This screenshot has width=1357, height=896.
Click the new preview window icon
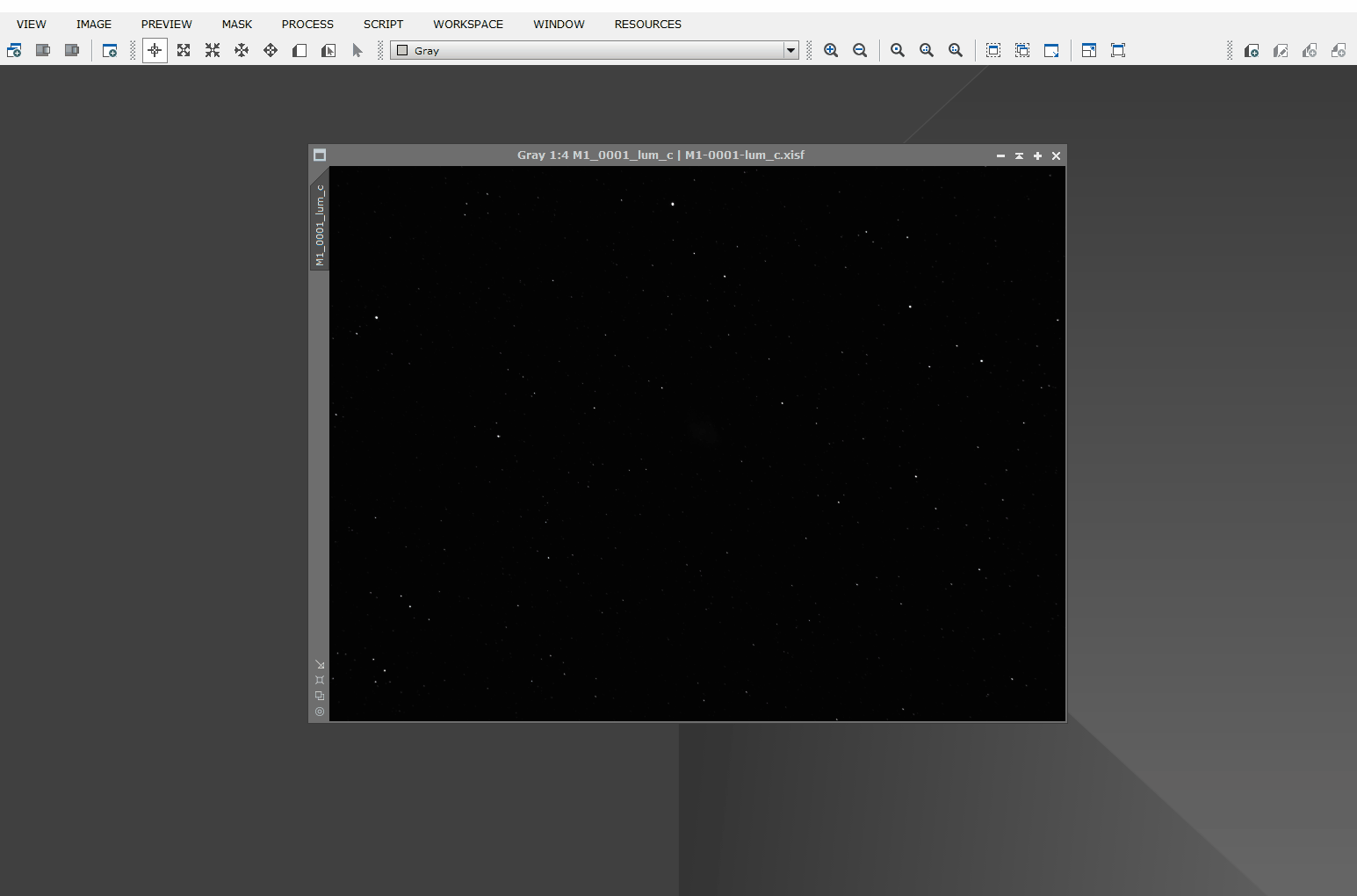(110, 50)
